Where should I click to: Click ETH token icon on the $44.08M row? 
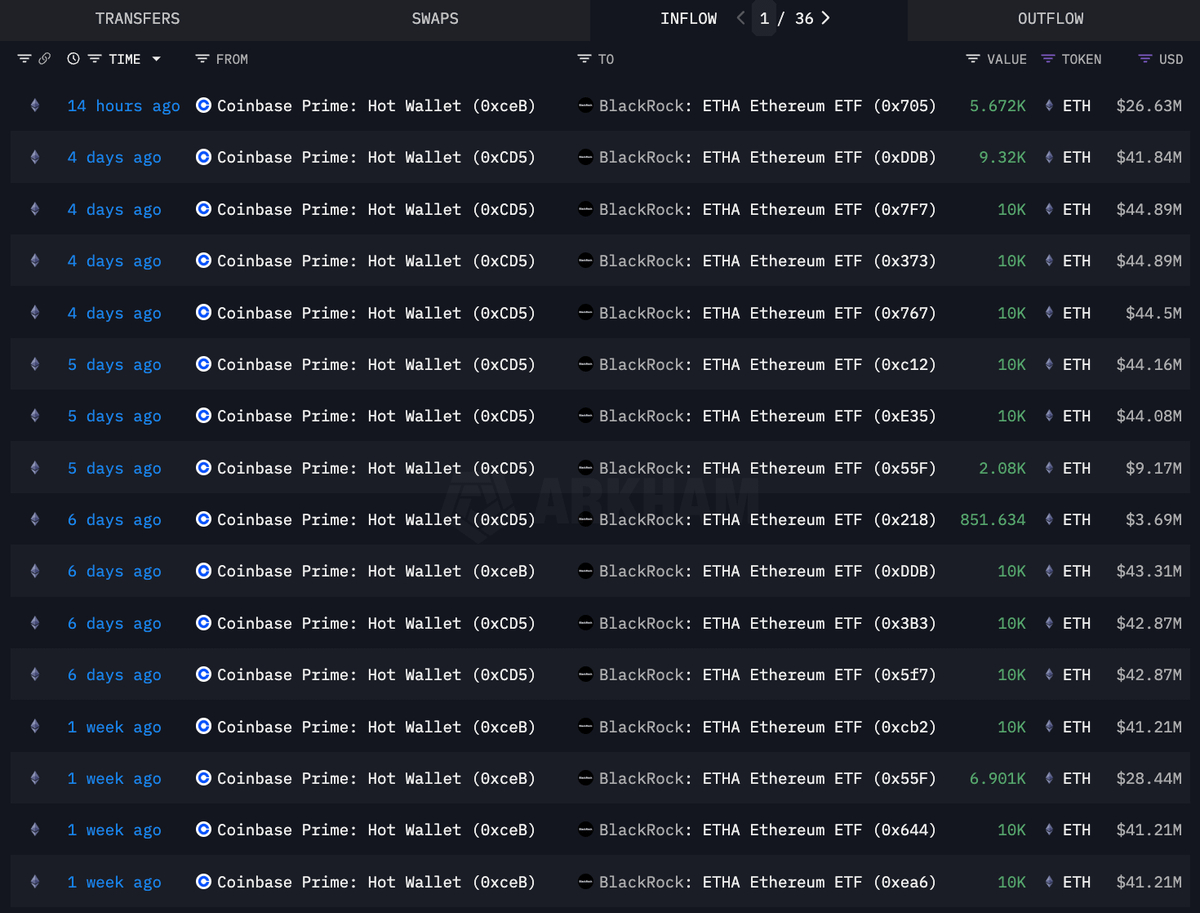click(x=1049, y=416)
